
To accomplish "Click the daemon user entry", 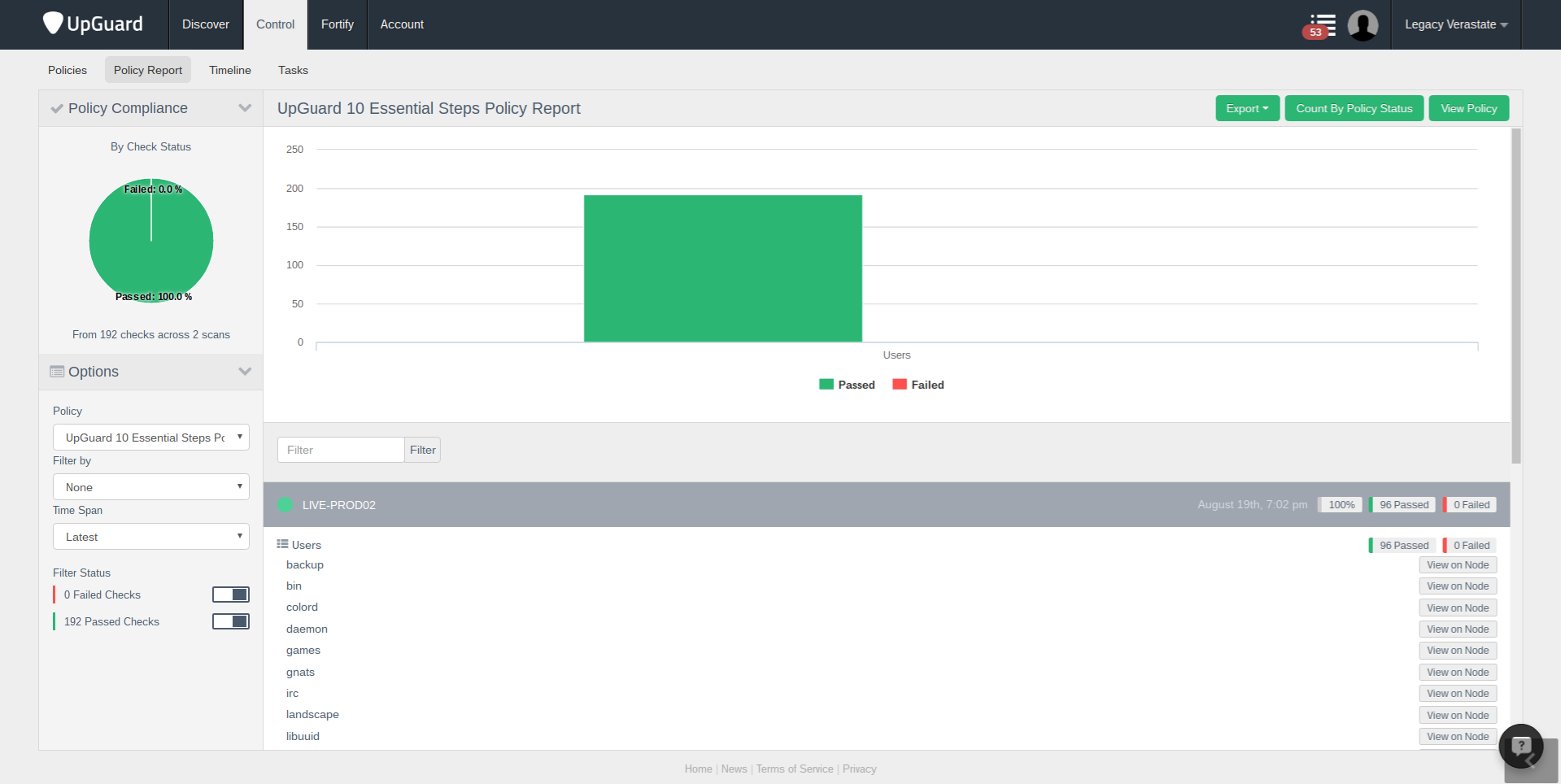I will pos(307,629).
